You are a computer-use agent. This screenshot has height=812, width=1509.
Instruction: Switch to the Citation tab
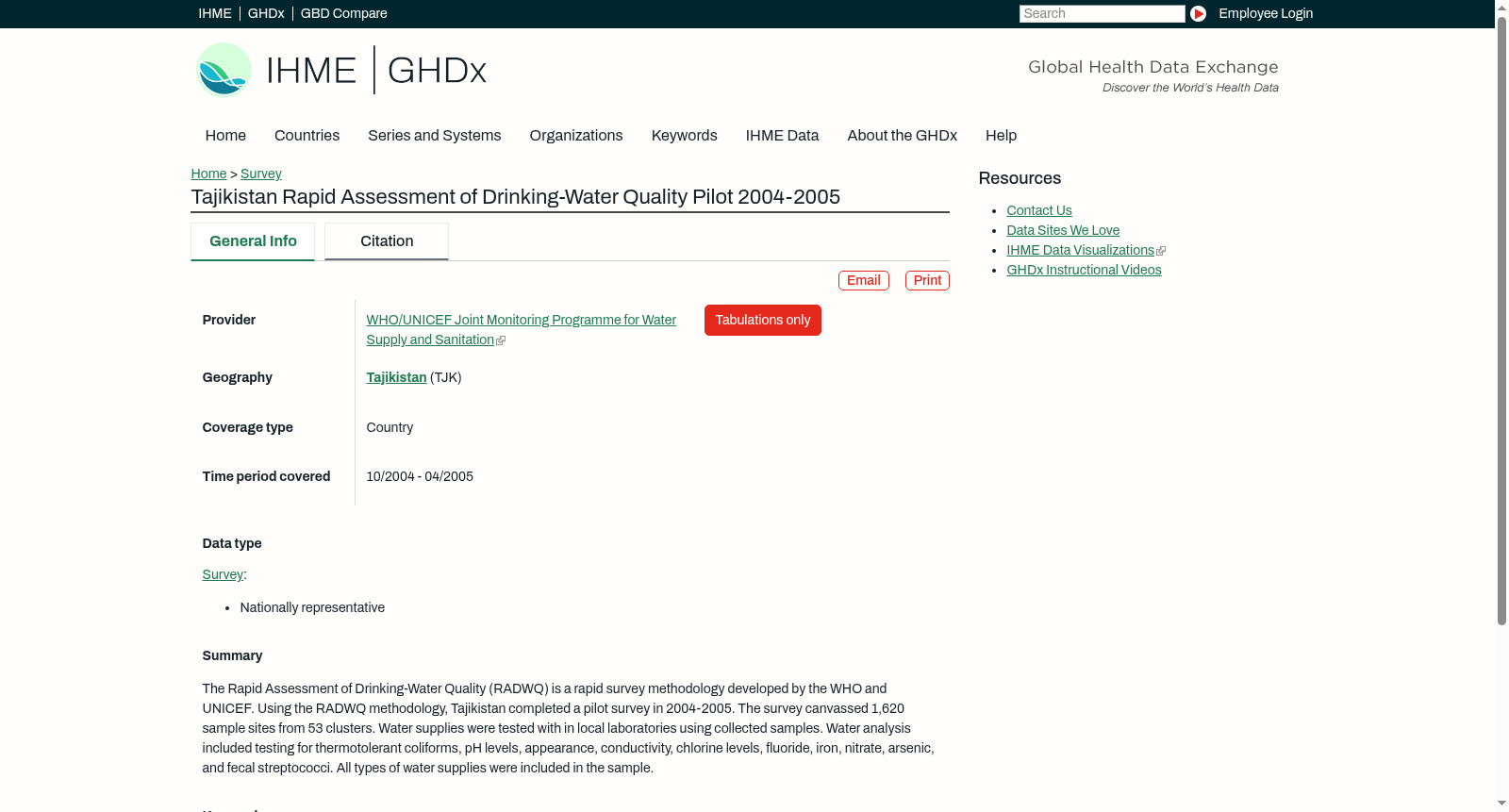387,241
